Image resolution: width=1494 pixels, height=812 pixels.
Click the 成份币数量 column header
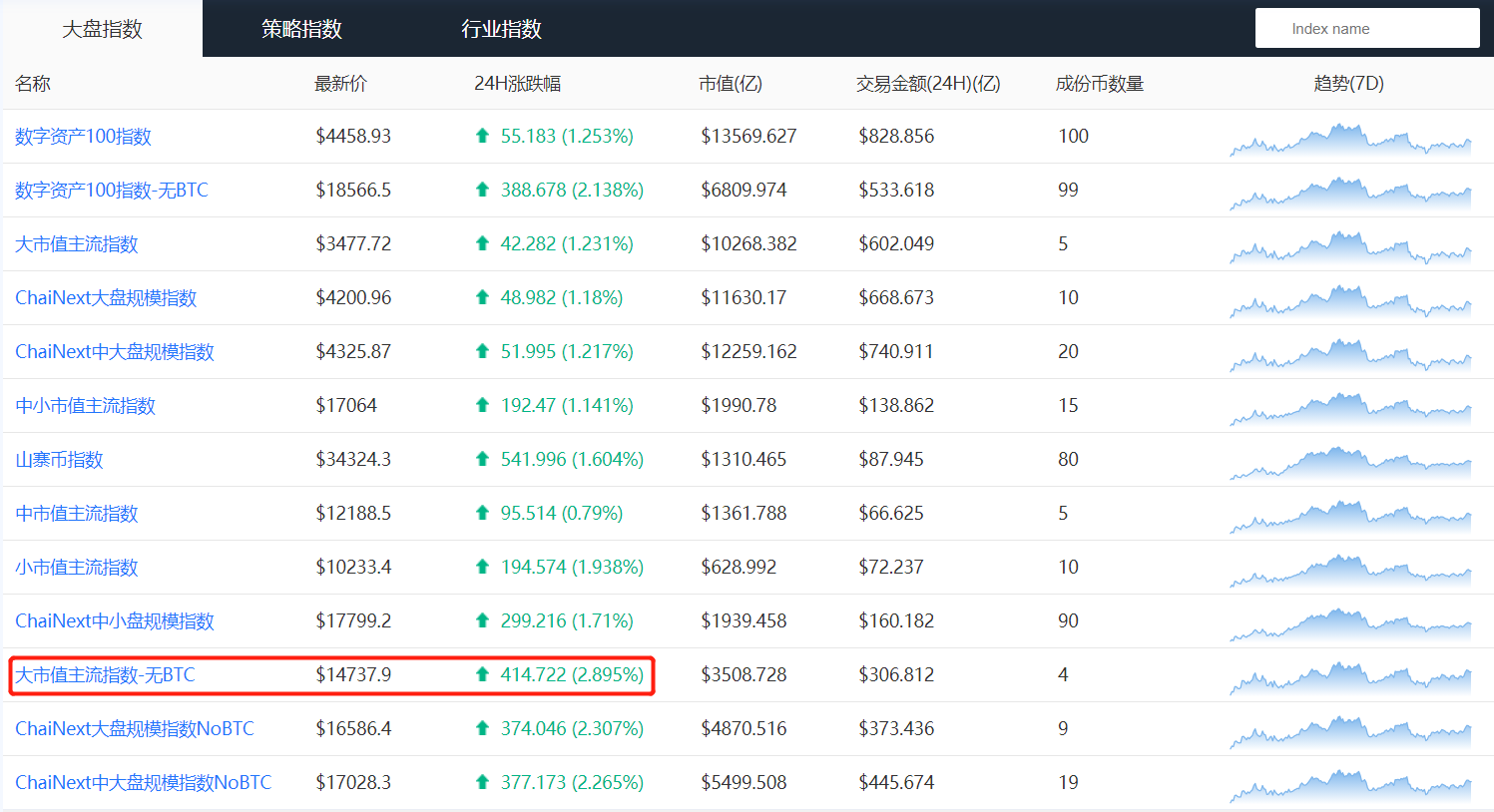click(x=1100, y=84)
